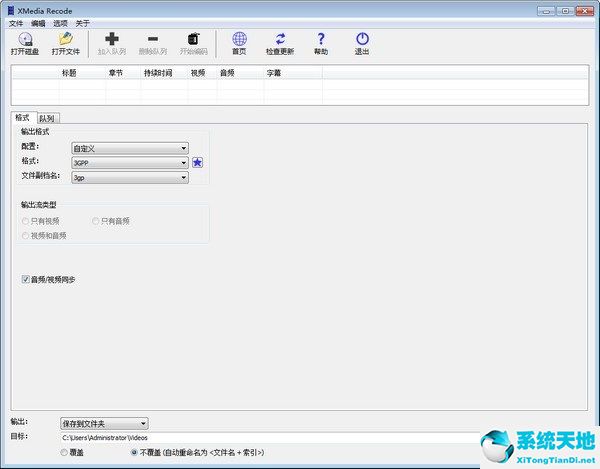Select the Video and audio (视频和音频) radio button
This screenshot has height=469, width=600.
pos(25,236)
